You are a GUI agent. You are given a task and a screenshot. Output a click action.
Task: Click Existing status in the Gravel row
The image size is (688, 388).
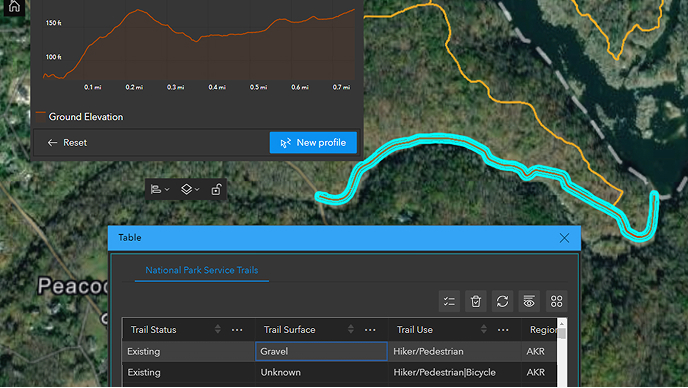188,352
